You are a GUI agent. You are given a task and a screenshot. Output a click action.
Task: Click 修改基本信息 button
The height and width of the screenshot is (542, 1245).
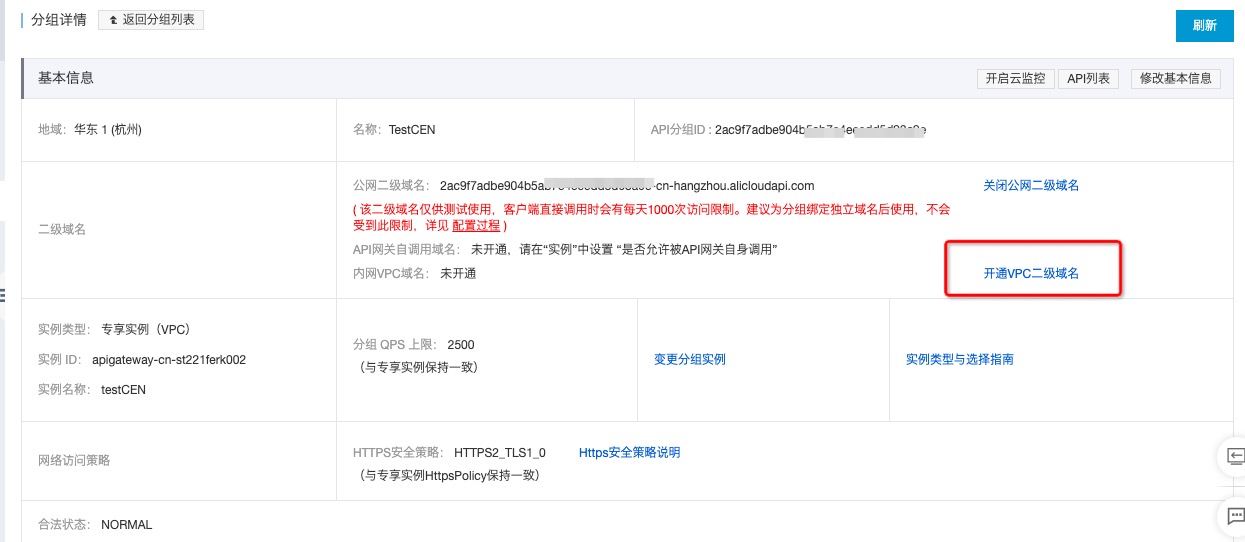click(1175, 79)
